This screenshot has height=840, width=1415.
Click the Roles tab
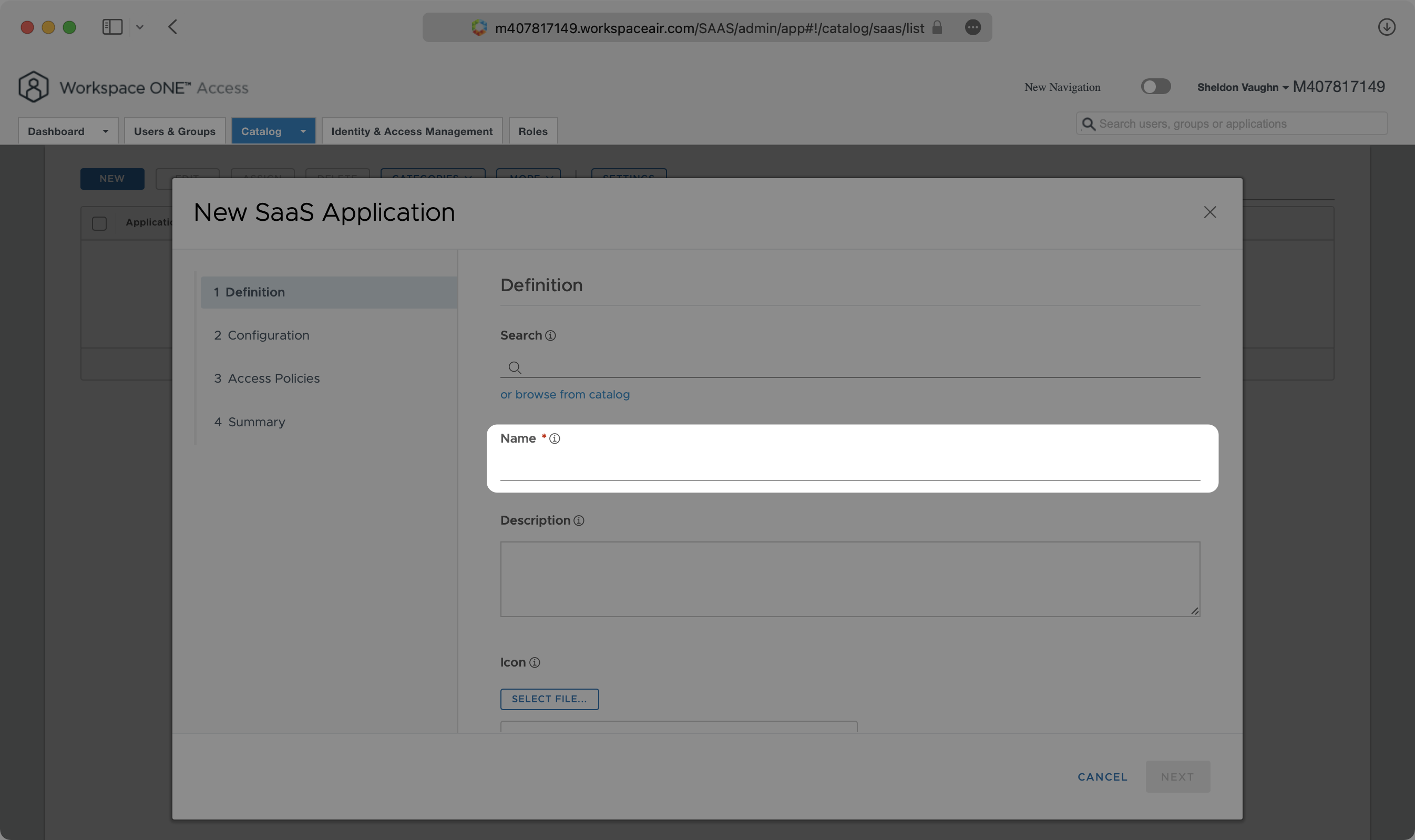pyautogui.click(x=532, y=131)
